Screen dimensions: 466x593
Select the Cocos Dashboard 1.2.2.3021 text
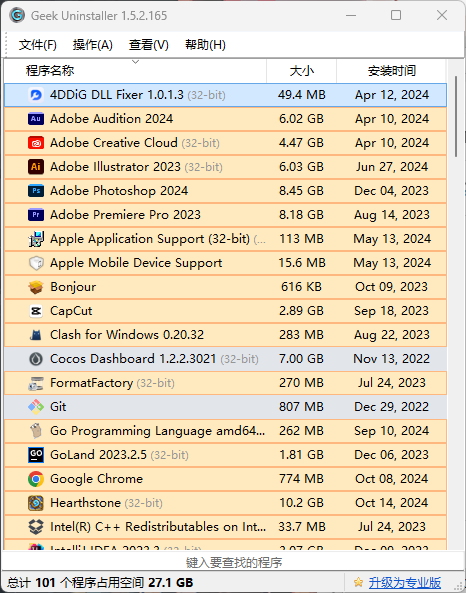point(133,359)
